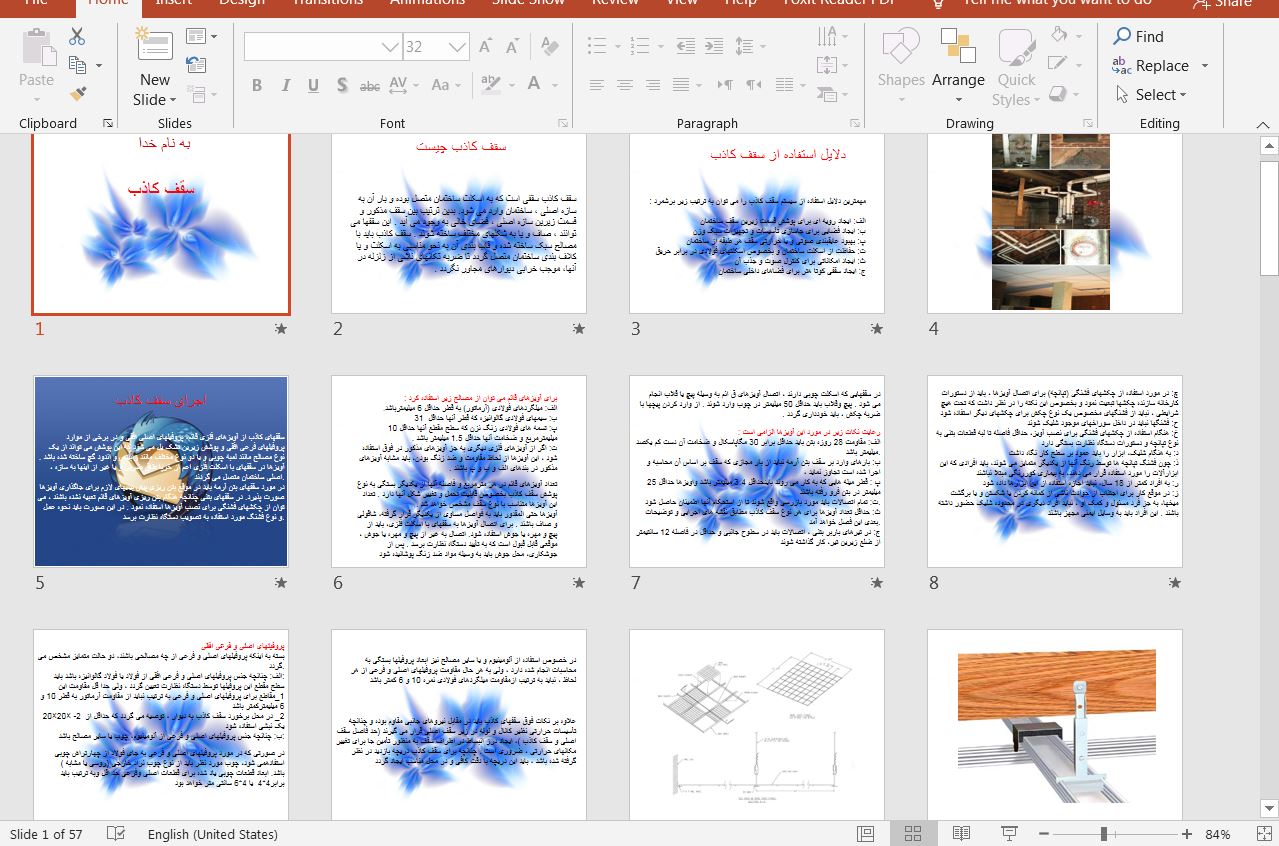Screen dimensions: 1279x846
Task: Open the slide Layout dropdown
Action: (202, 37)
